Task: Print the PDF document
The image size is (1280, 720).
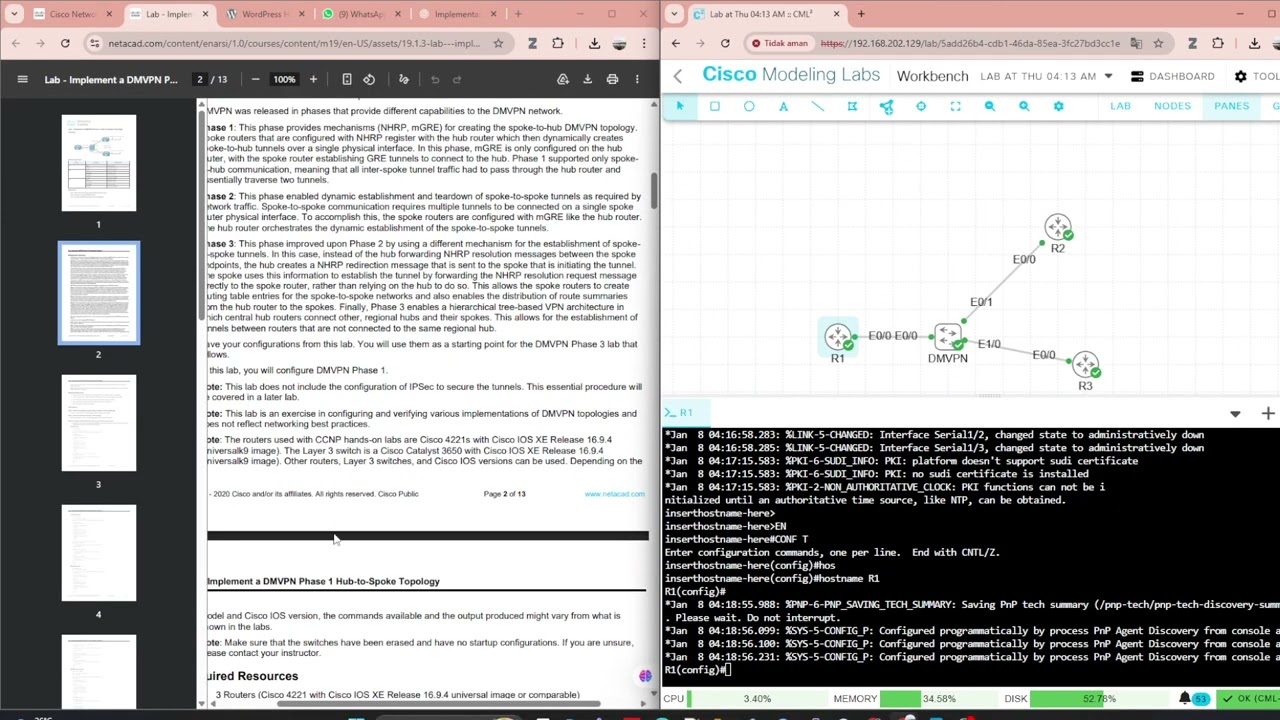Action: 612,79
